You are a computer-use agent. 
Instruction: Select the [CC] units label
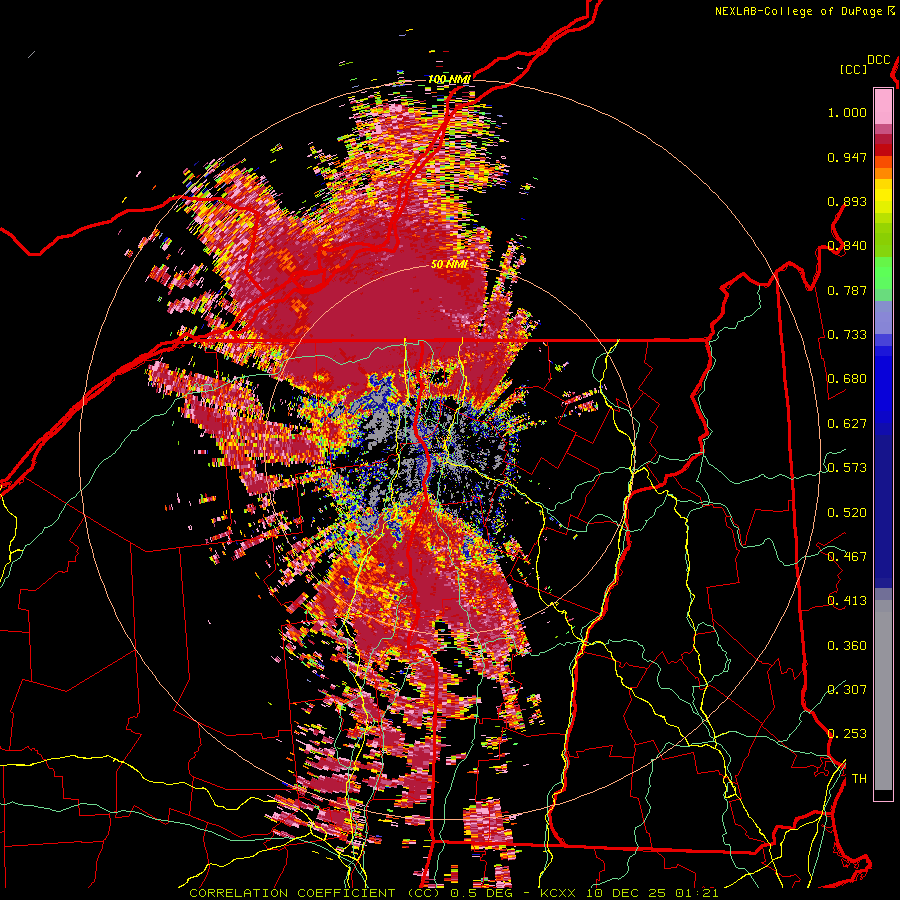pos(853,69)
